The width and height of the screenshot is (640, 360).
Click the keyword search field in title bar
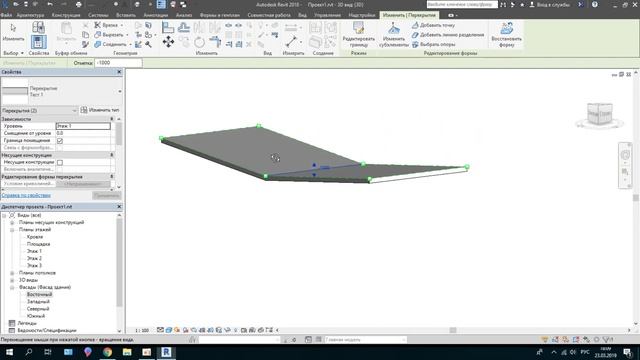pos(462,4)
